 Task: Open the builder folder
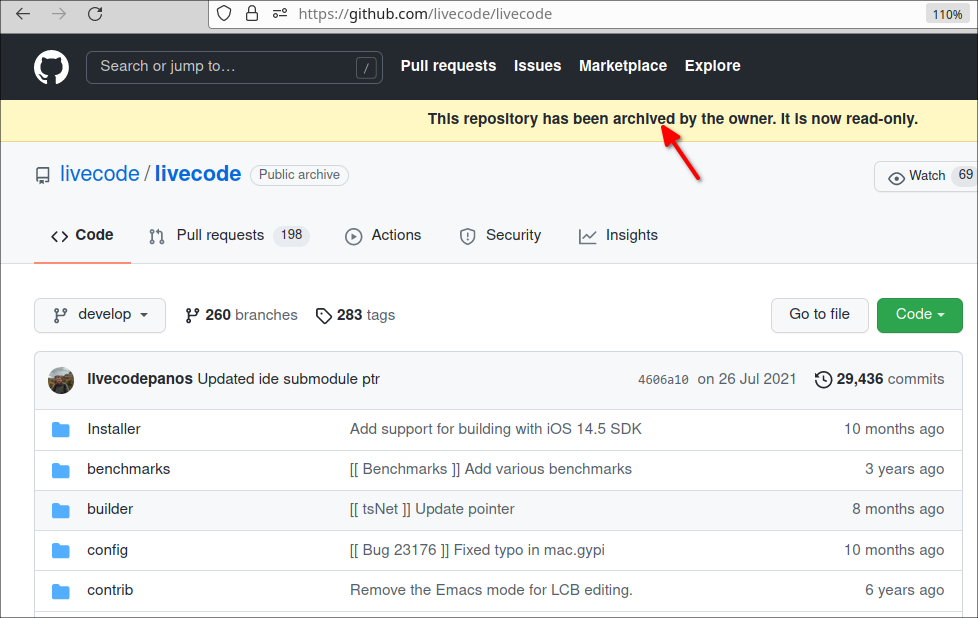point(110,509)
